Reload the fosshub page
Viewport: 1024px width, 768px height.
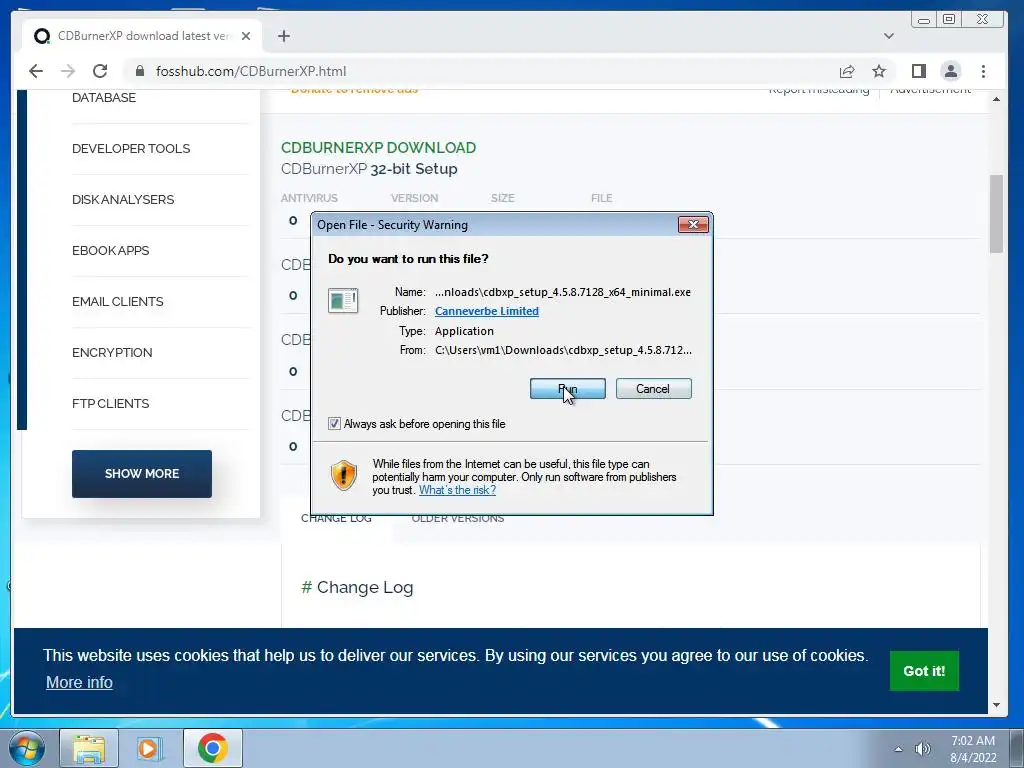pyautogui.click(x=100, y=71)
